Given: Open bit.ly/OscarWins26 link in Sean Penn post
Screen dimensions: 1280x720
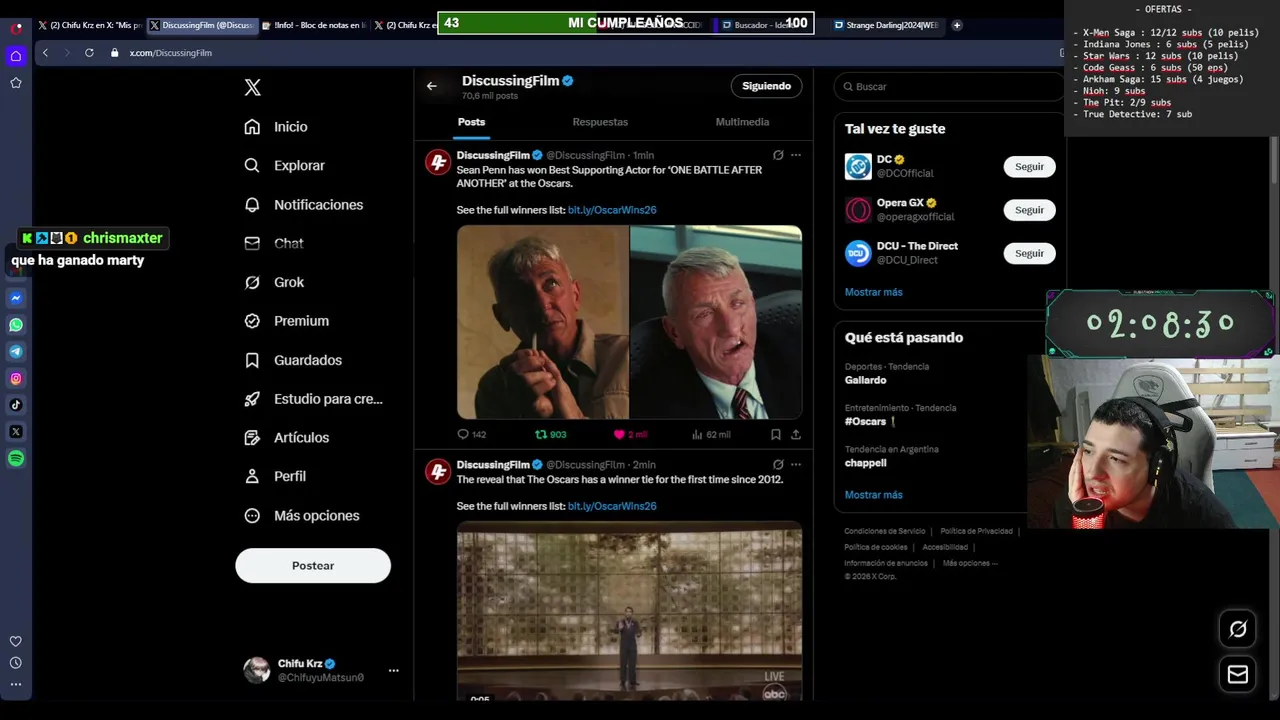Looking at the screenshot, I should point(612,210).
